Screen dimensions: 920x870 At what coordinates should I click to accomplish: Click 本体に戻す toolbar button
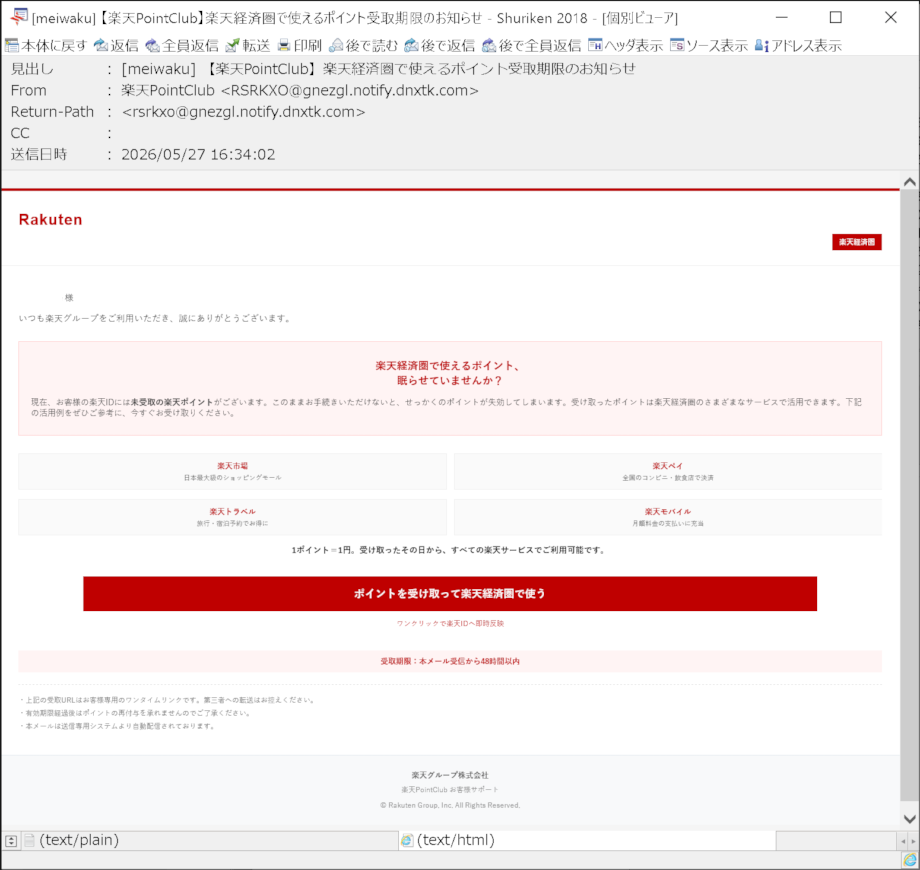click(x=46, y=45)
